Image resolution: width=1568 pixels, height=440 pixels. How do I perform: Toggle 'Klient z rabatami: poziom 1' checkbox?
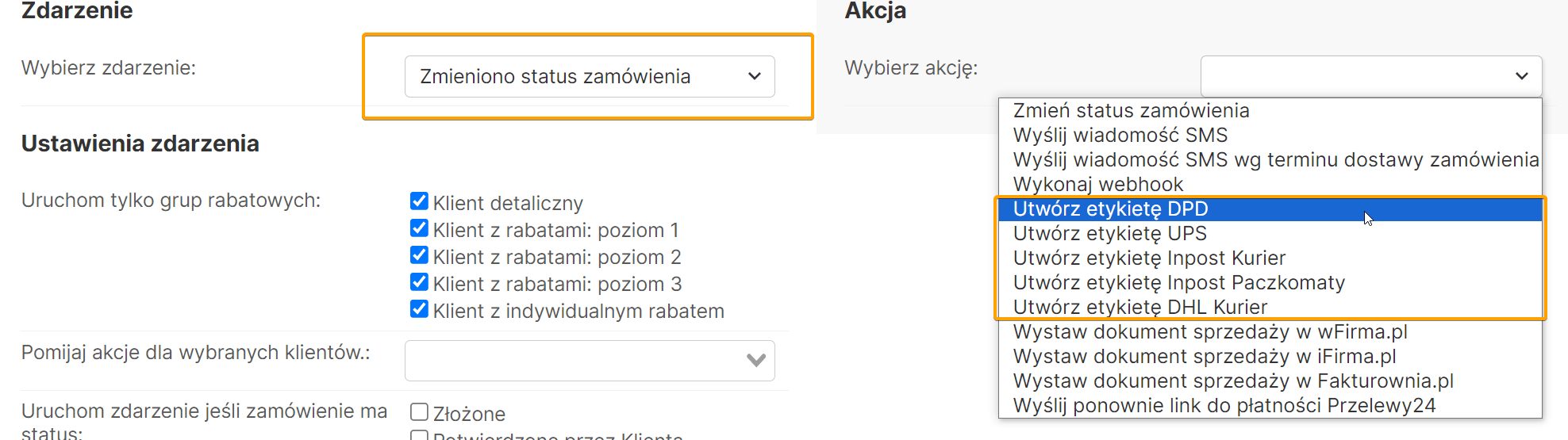click(x=420, y=228)
